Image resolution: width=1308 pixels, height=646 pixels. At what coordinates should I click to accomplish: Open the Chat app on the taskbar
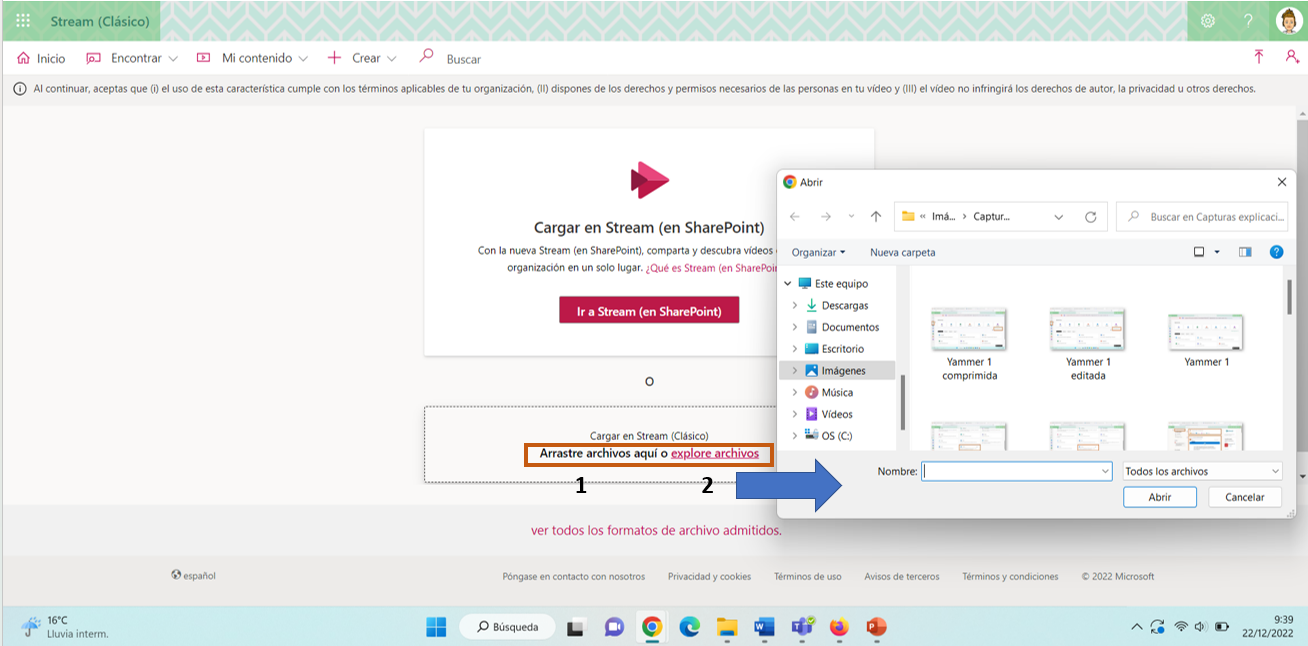coord(613,628)
